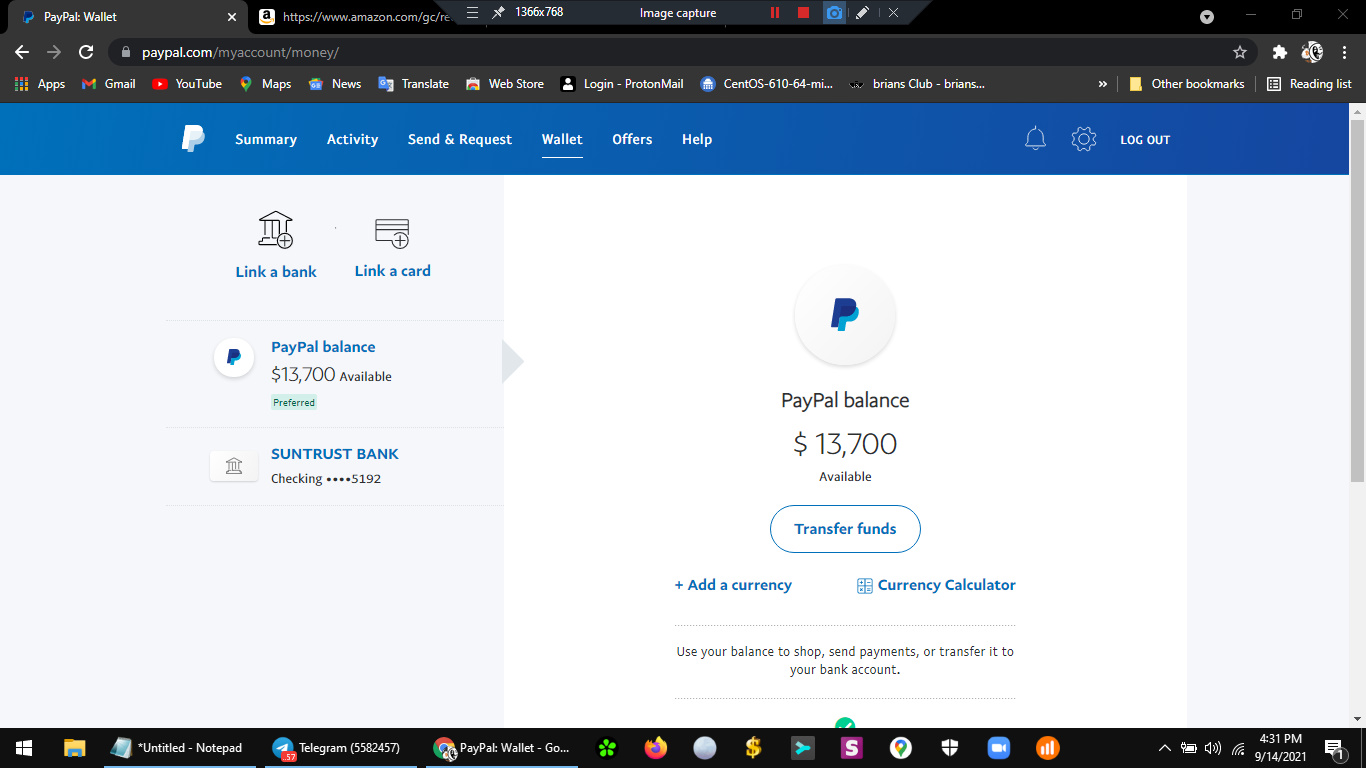This screenshot has width=1366, height=768.
Task: Expand the hidden bookmarks overflow chevron
Action: click(x=1103, y=84)
